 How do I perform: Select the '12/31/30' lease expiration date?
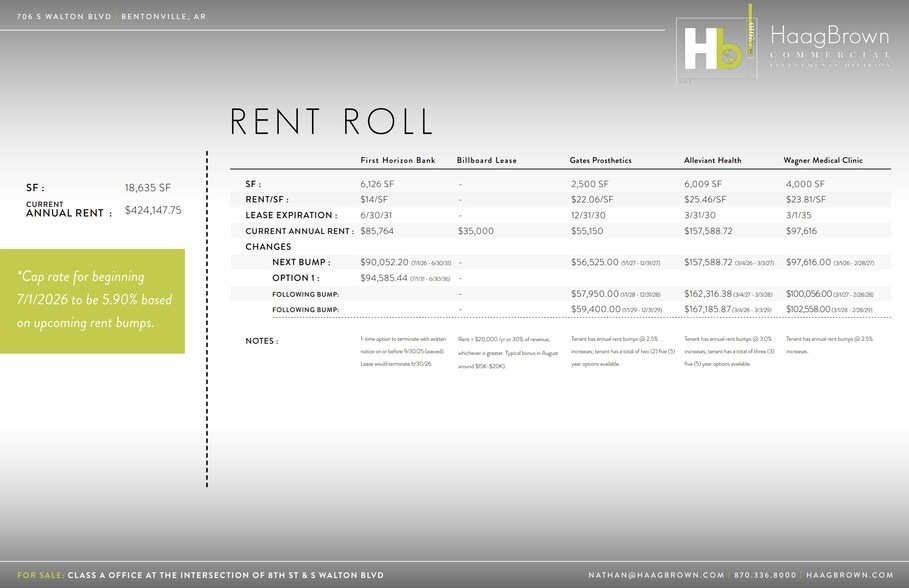click(588, 215)
